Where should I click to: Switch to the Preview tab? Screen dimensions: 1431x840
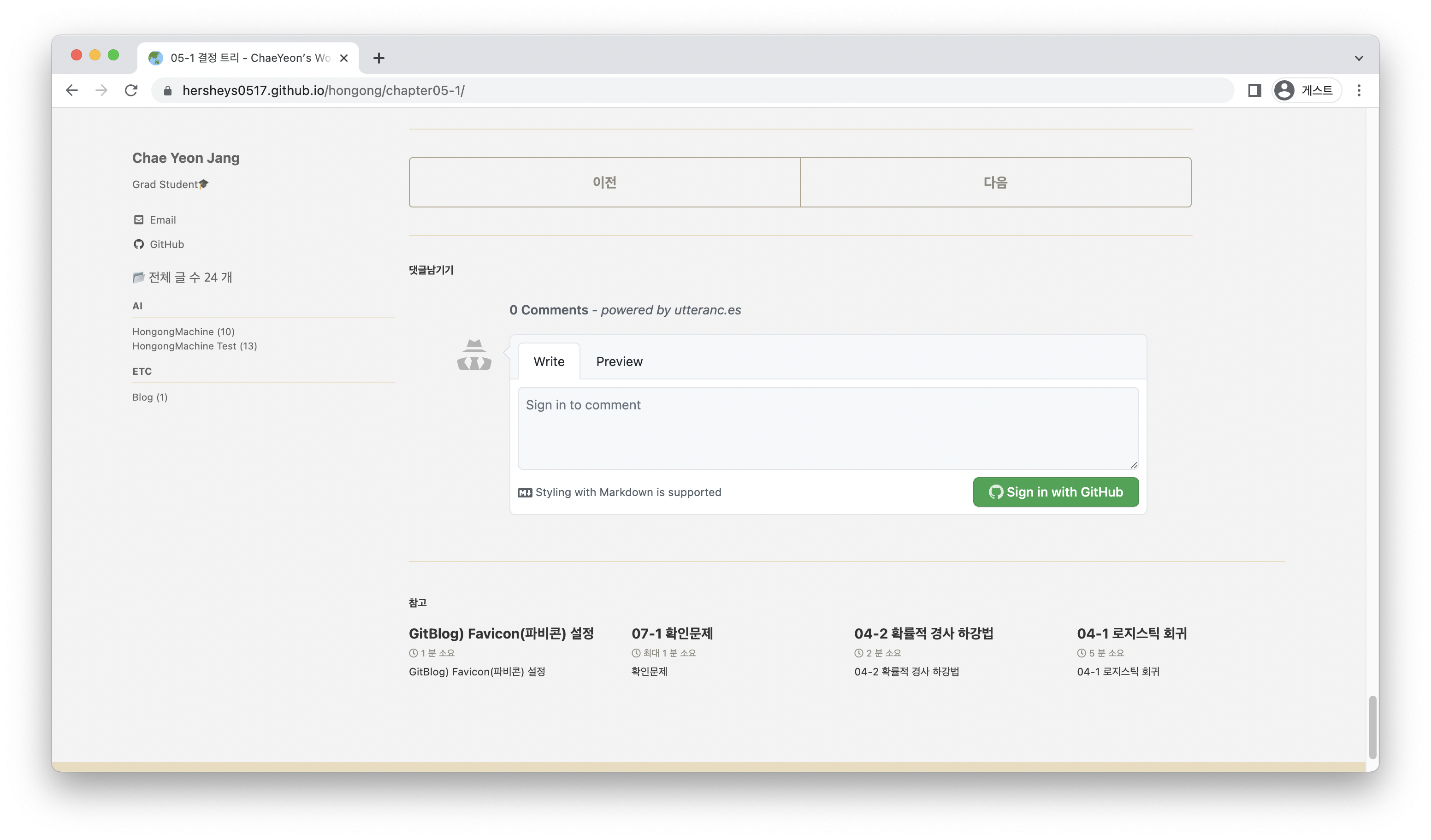point(619,361)
